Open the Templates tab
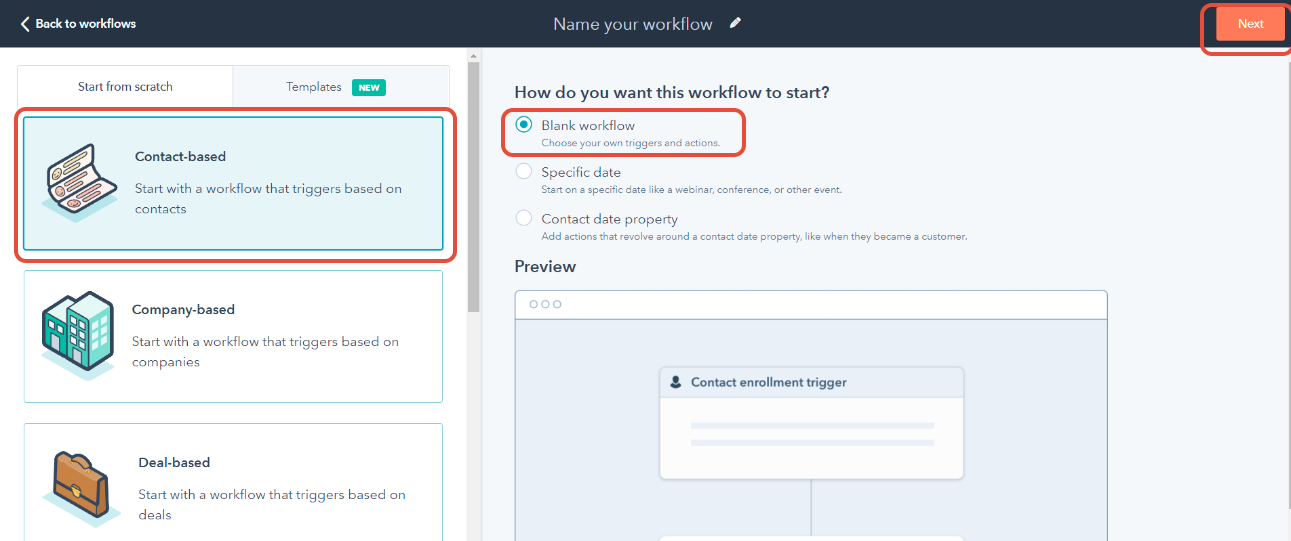 pyautogui.click(x=341, y=87)
